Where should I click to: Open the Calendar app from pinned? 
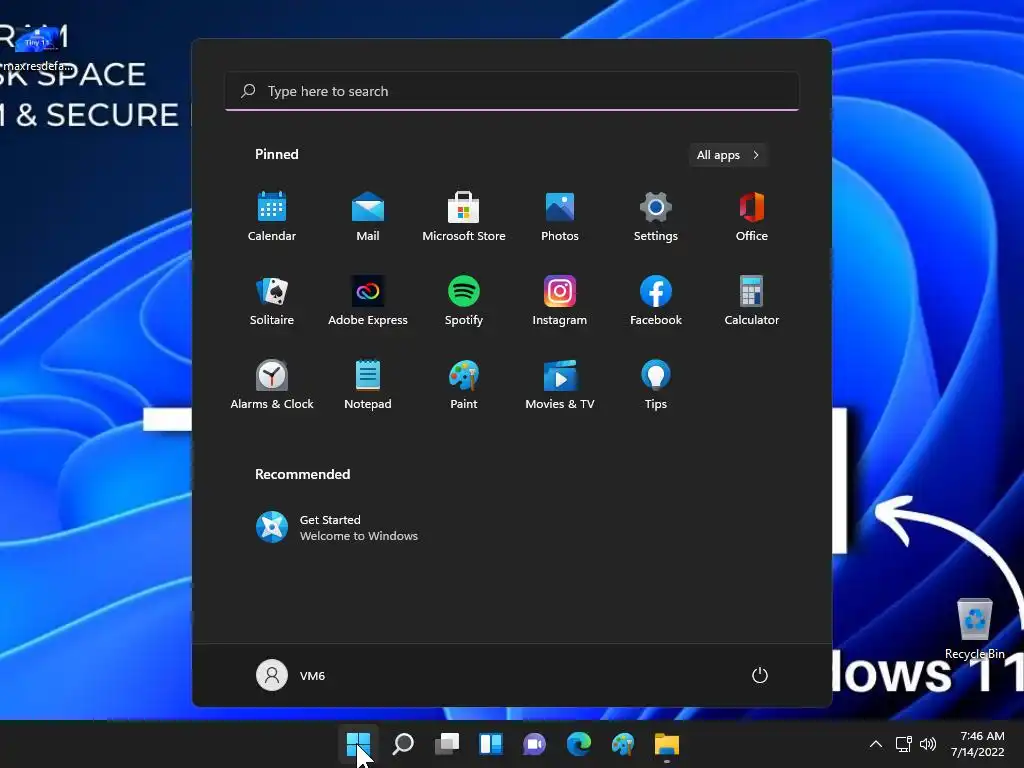[272, 217]
